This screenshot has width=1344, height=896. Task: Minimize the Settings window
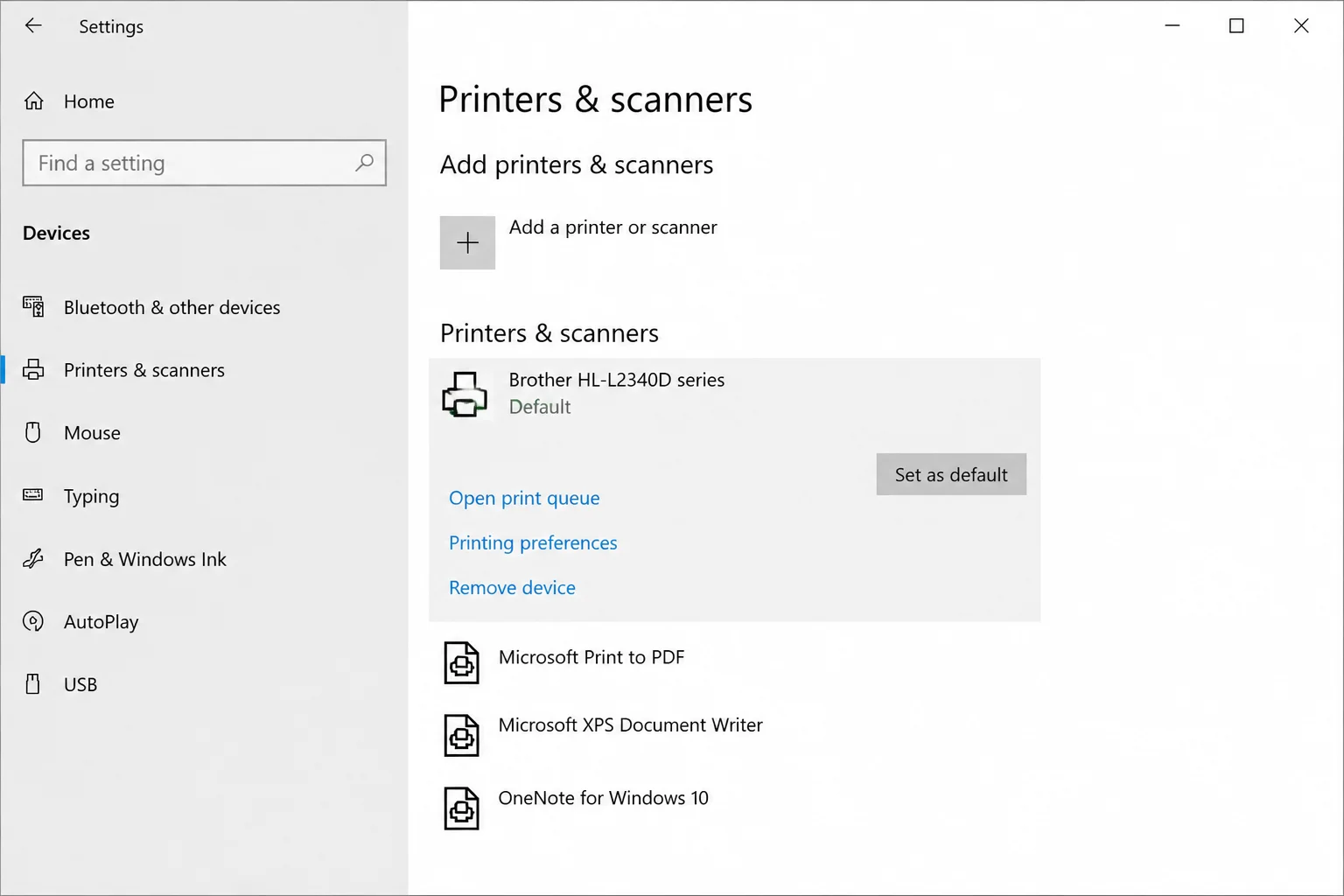[x=1172, y=25]
